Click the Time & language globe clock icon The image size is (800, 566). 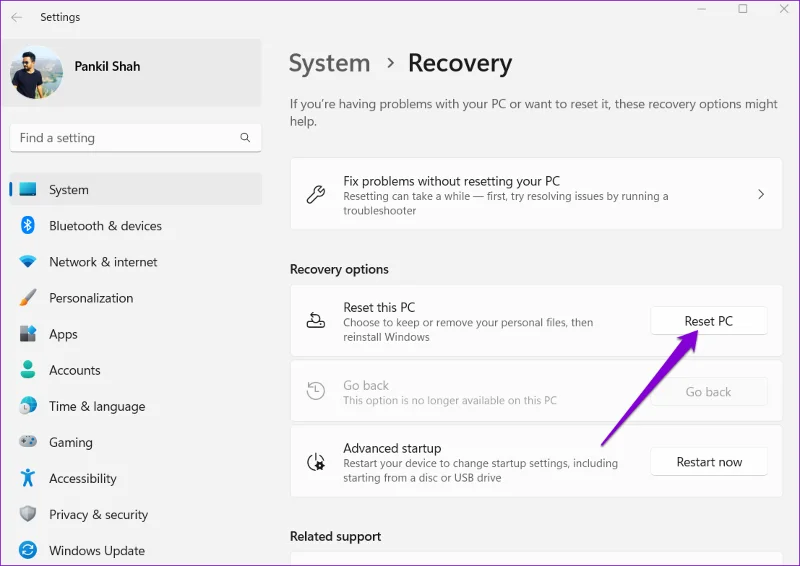point(28,406)
